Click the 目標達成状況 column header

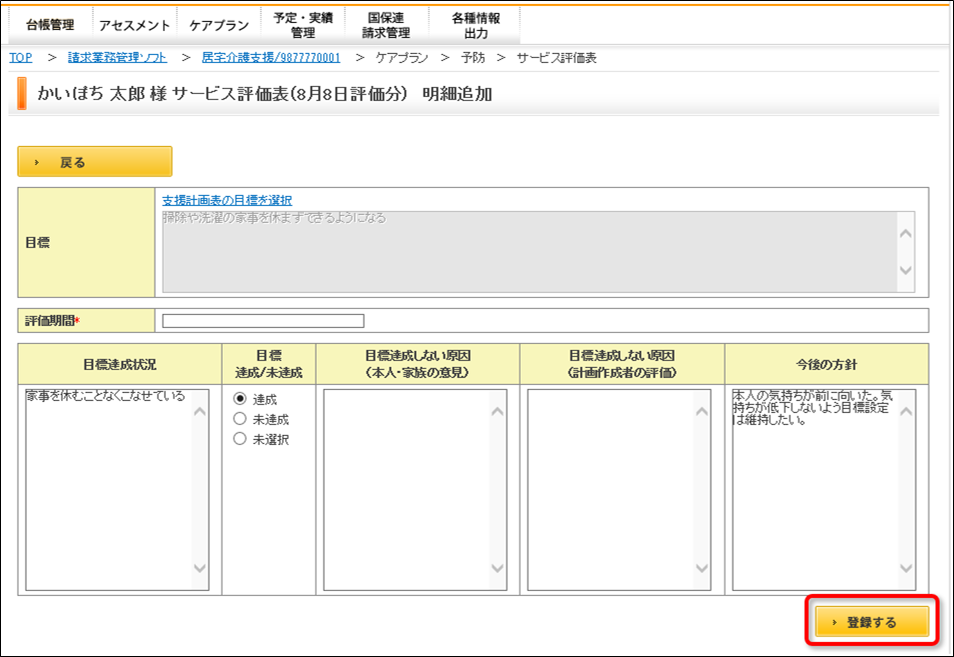click(x=120, y=364)
